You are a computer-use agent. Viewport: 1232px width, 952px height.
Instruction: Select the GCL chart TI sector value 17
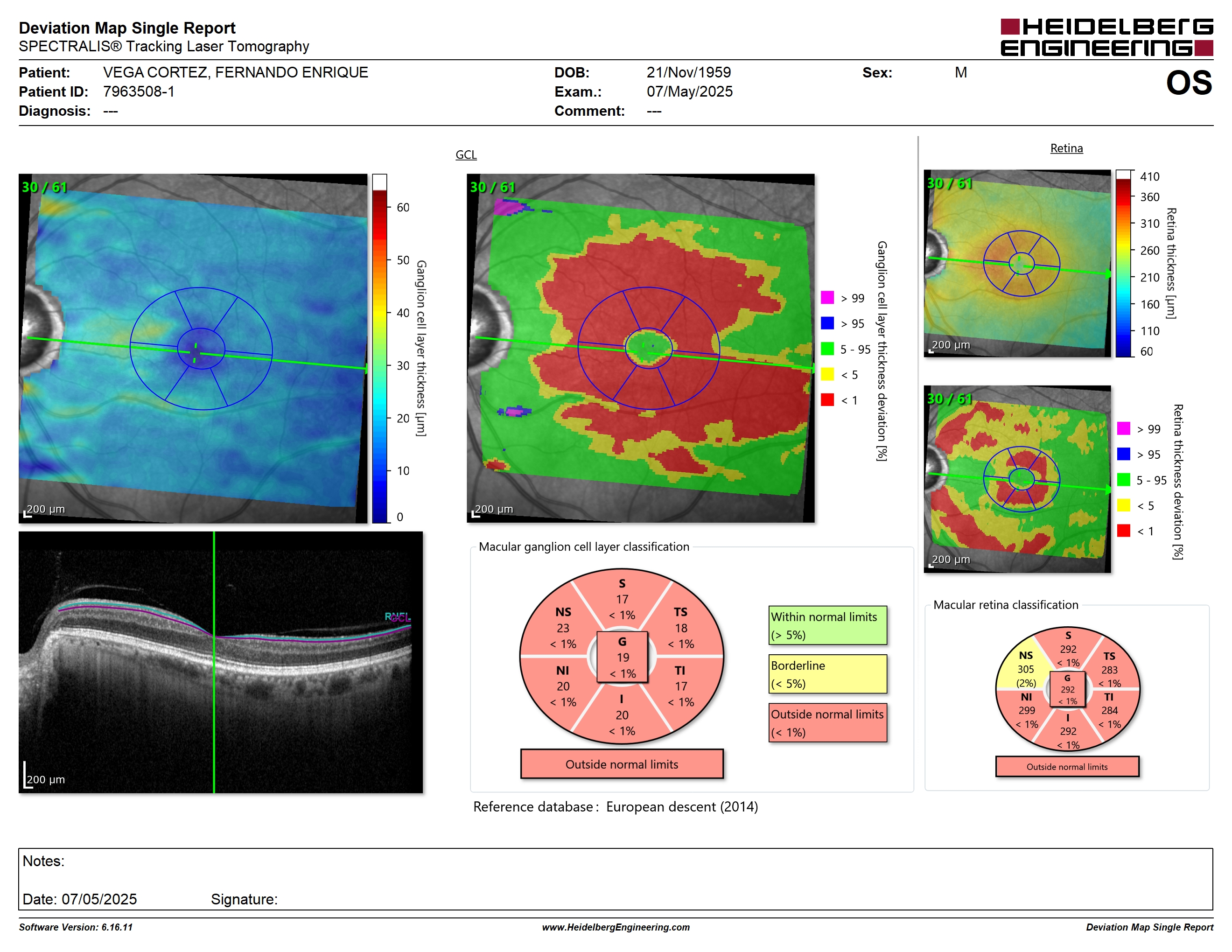[681, 686]
